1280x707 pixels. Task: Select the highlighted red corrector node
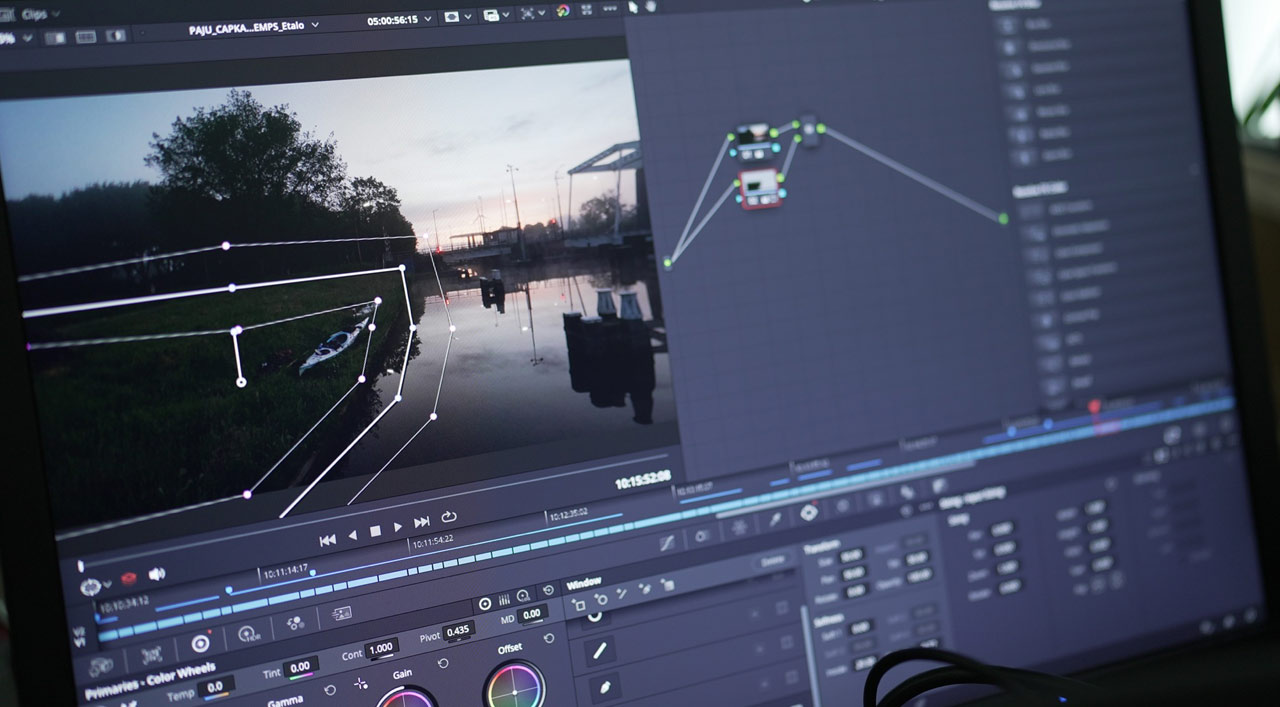click(x=759, y=188)
